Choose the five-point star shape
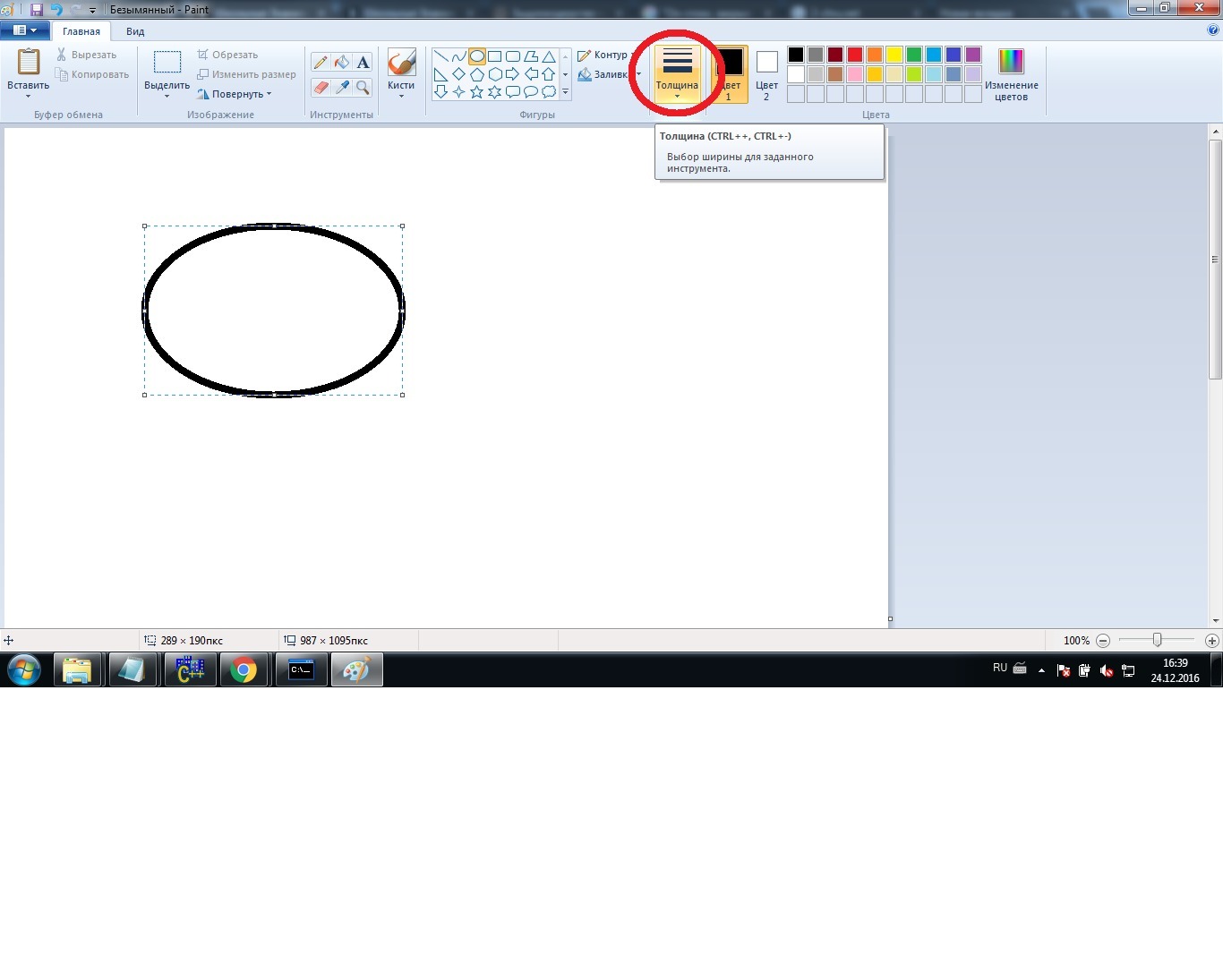Image resolution: width=1223 pixels, height=980 pixels. pos(476,92)
